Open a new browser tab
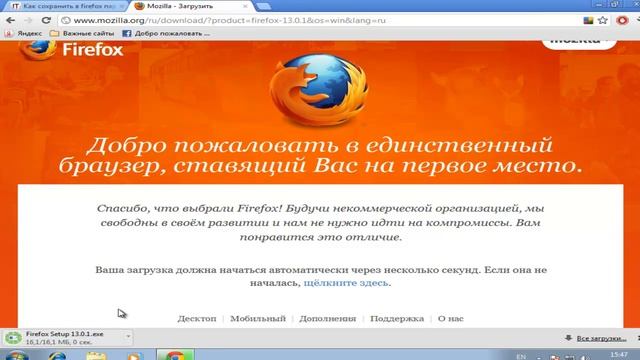 pyautogui.click(x=263, y=6)
